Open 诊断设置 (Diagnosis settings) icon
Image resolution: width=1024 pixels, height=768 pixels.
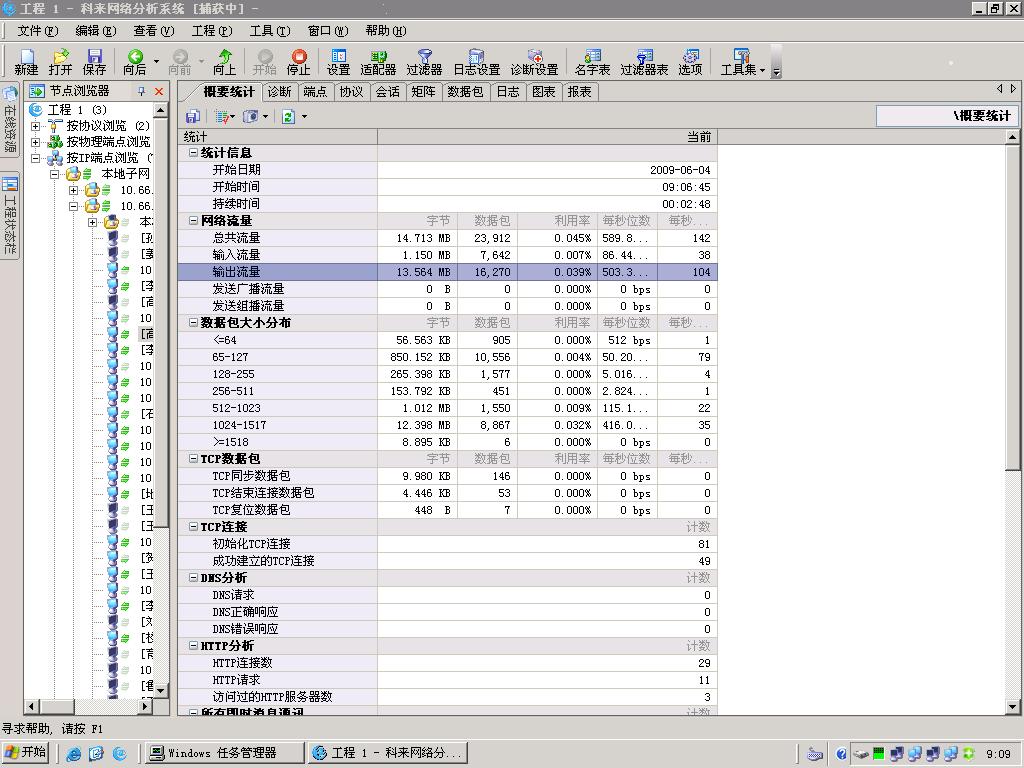[x=534, y=62]
